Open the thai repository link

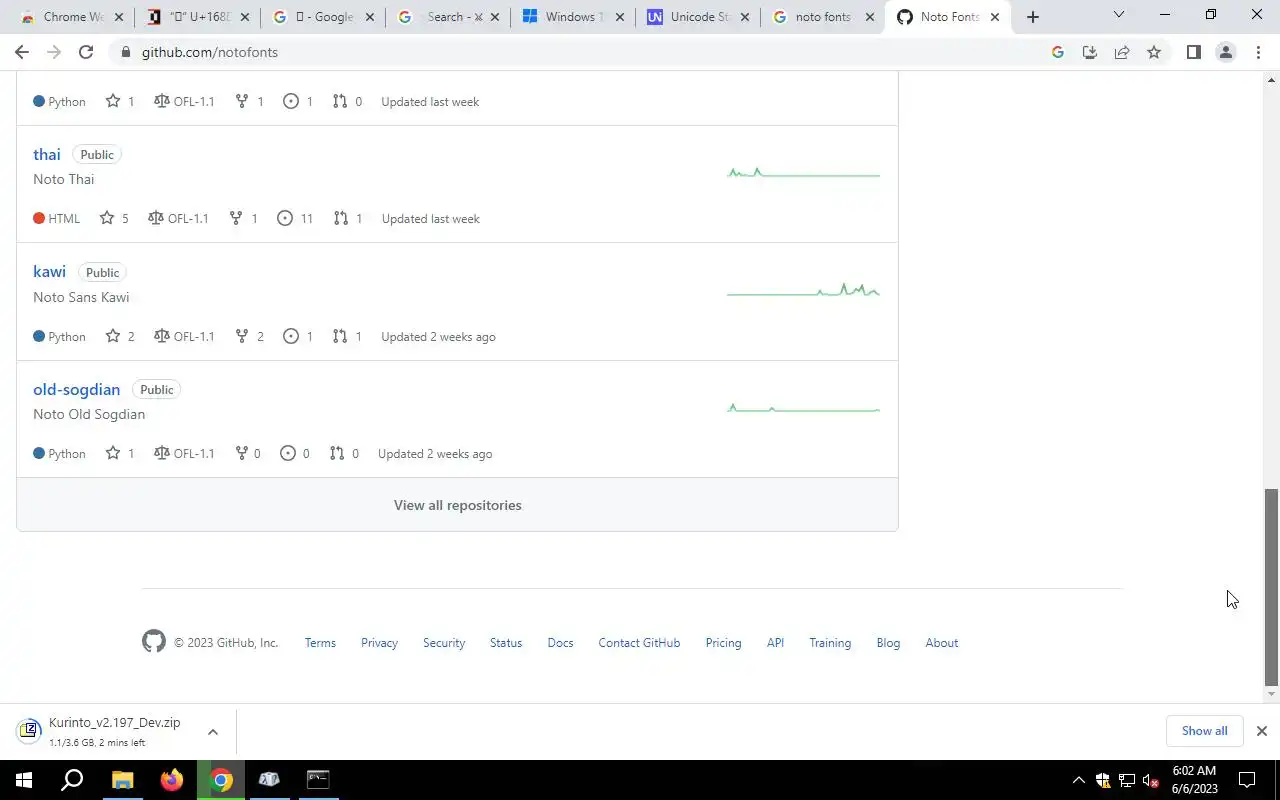click(x=47, y=155)
